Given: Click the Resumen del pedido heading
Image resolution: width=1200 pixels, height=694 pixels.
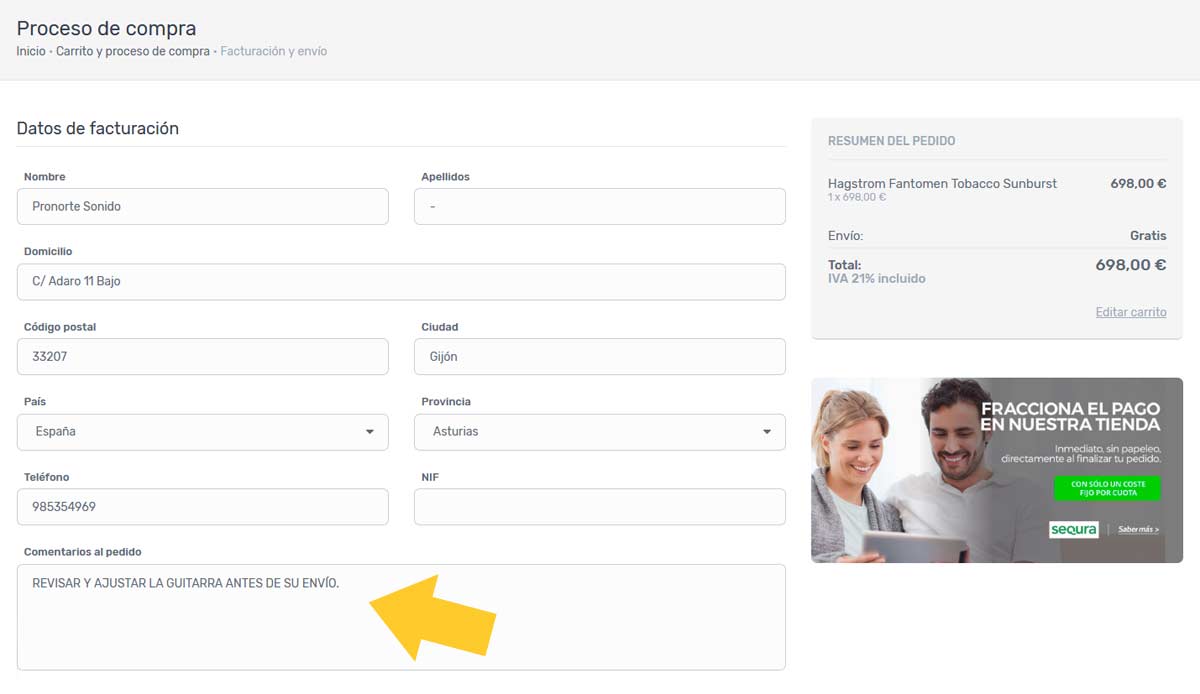Looking at the screenshot, I should [891, 141].
